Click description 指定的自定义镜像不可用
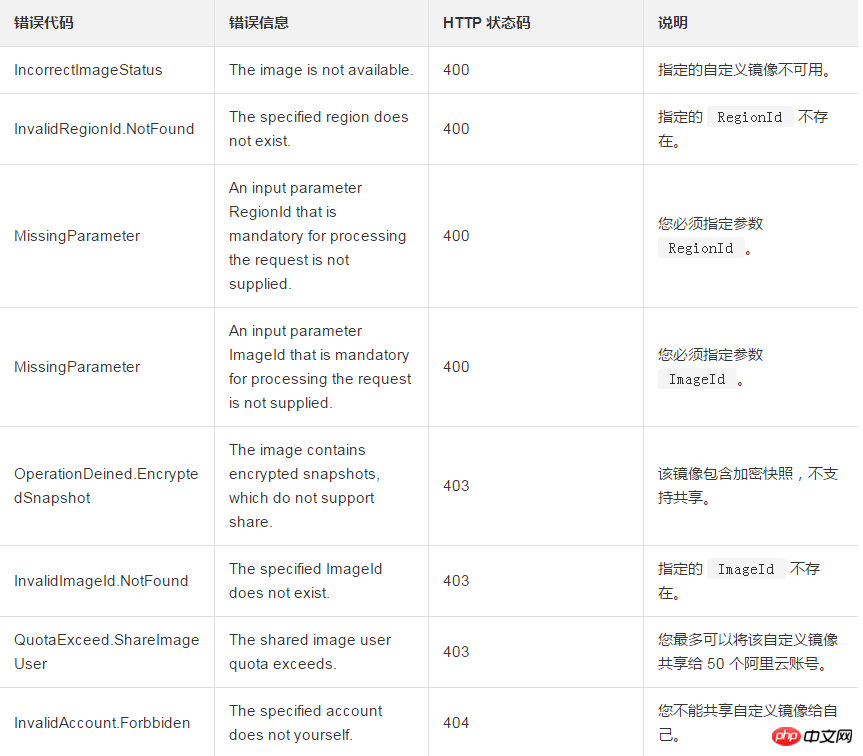This screenshot has width=863, height=756. point(745,70)
